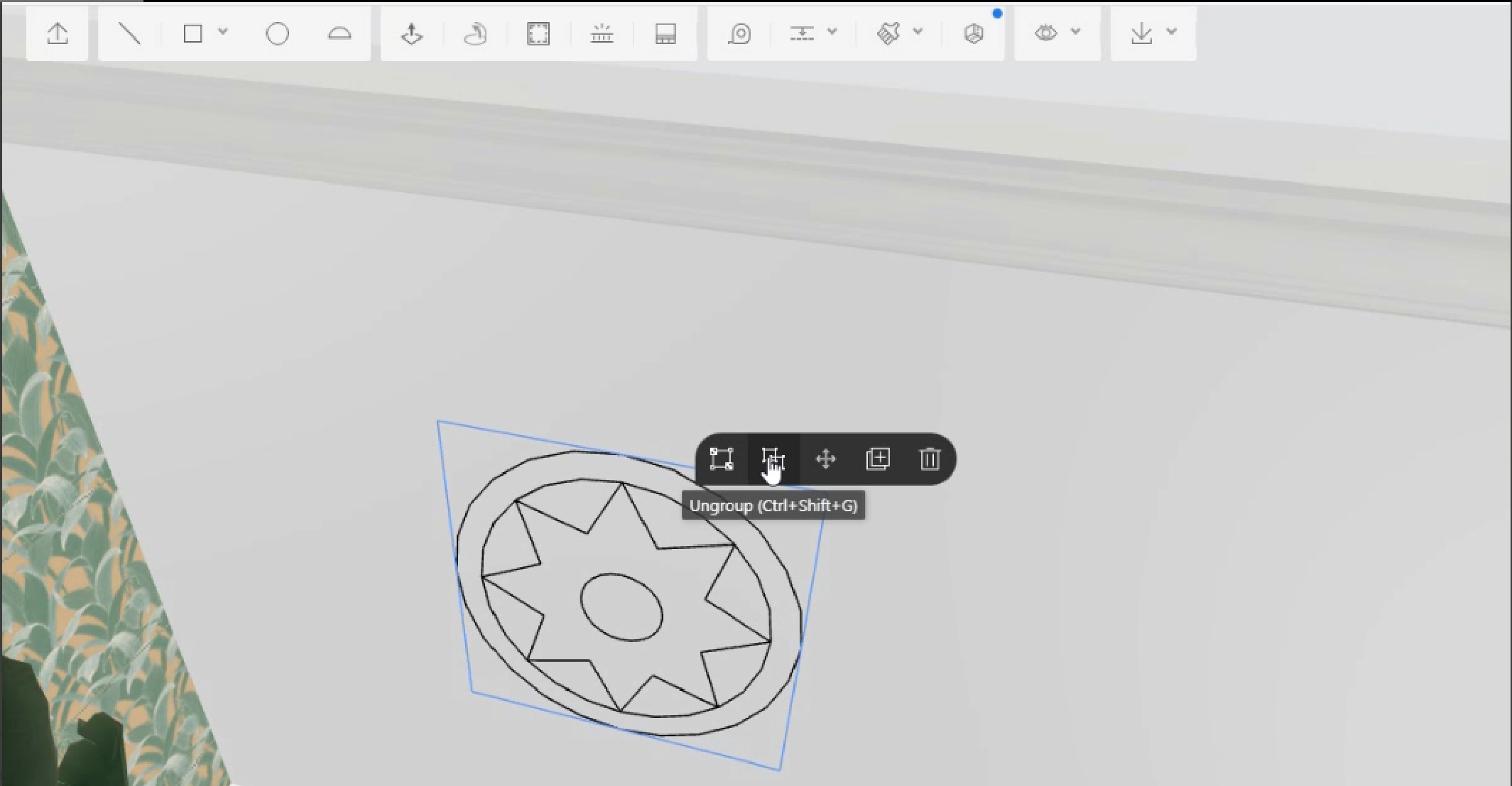The width and height of the screenshot is (1512, 786).
Task: Select the Rectangle drawing tool
Action: click(192, 33)
